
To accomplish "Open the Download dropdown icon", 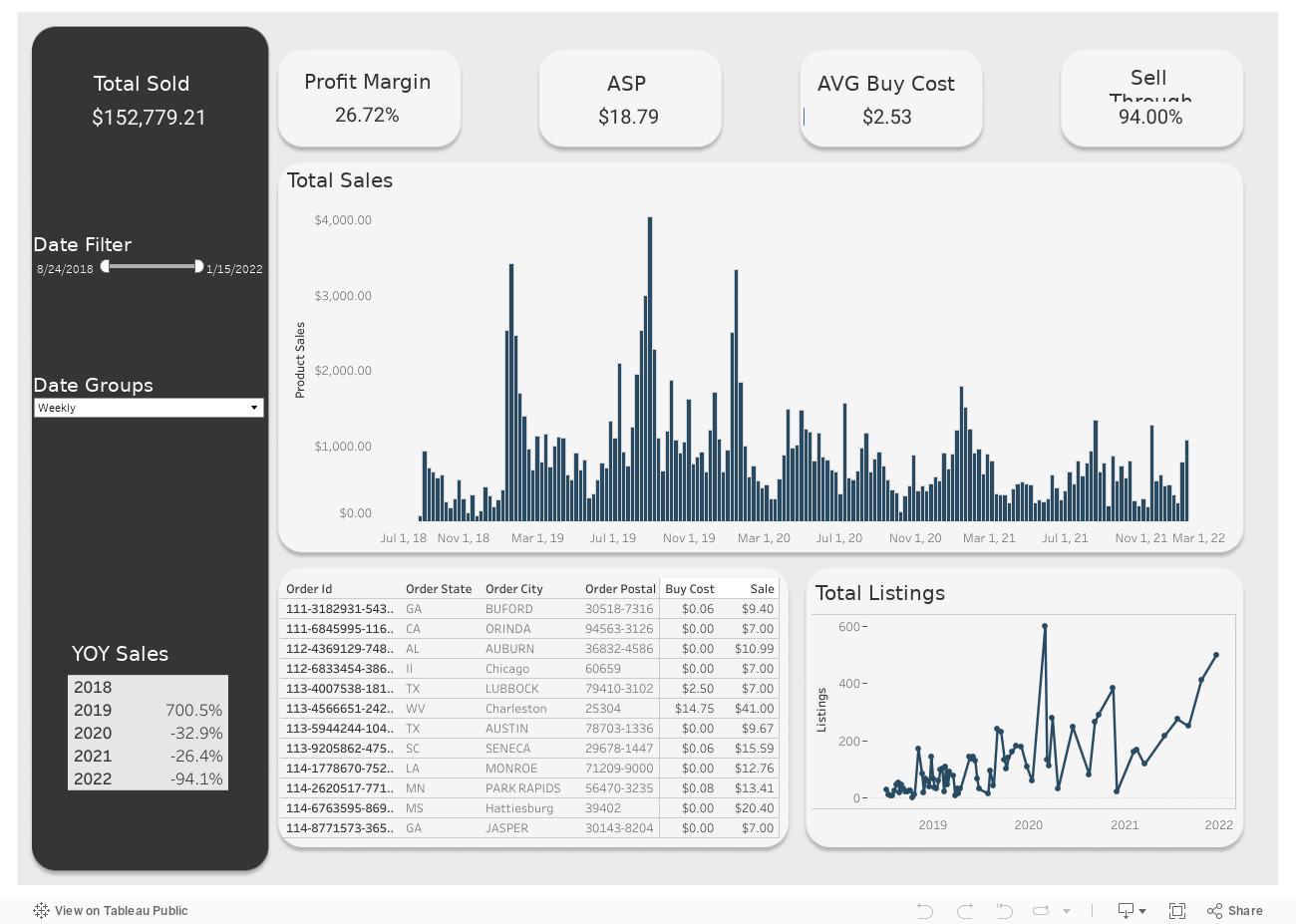I will tap(1132, 910).
